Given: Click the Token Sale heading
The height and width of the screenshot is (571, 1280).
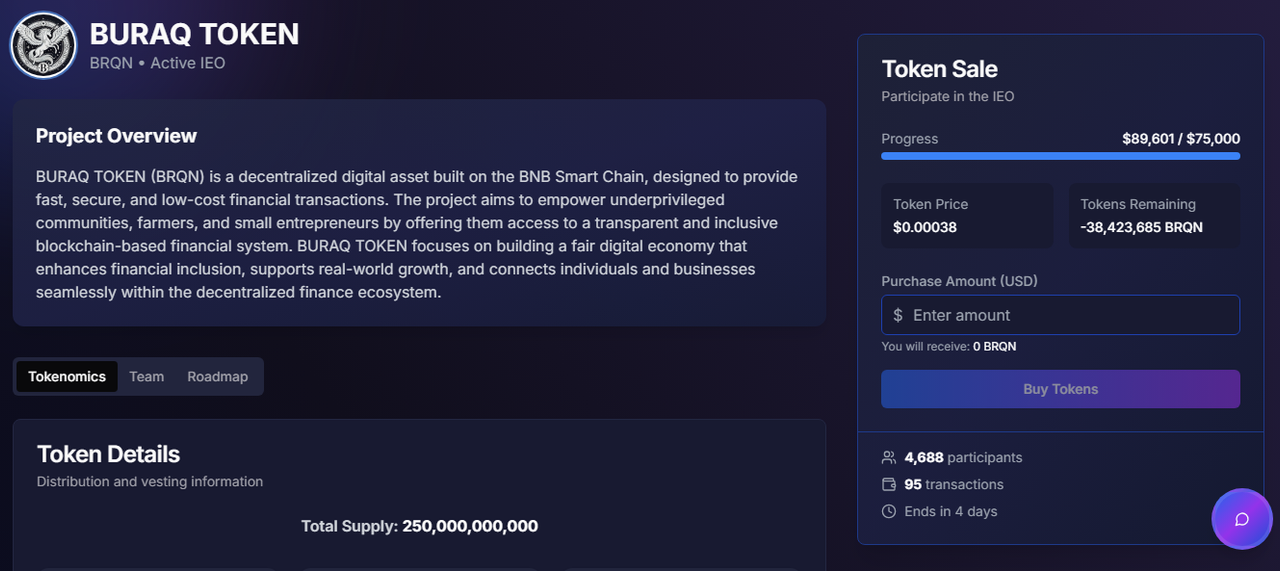Looking at the screenshot, I should point(939,69).
